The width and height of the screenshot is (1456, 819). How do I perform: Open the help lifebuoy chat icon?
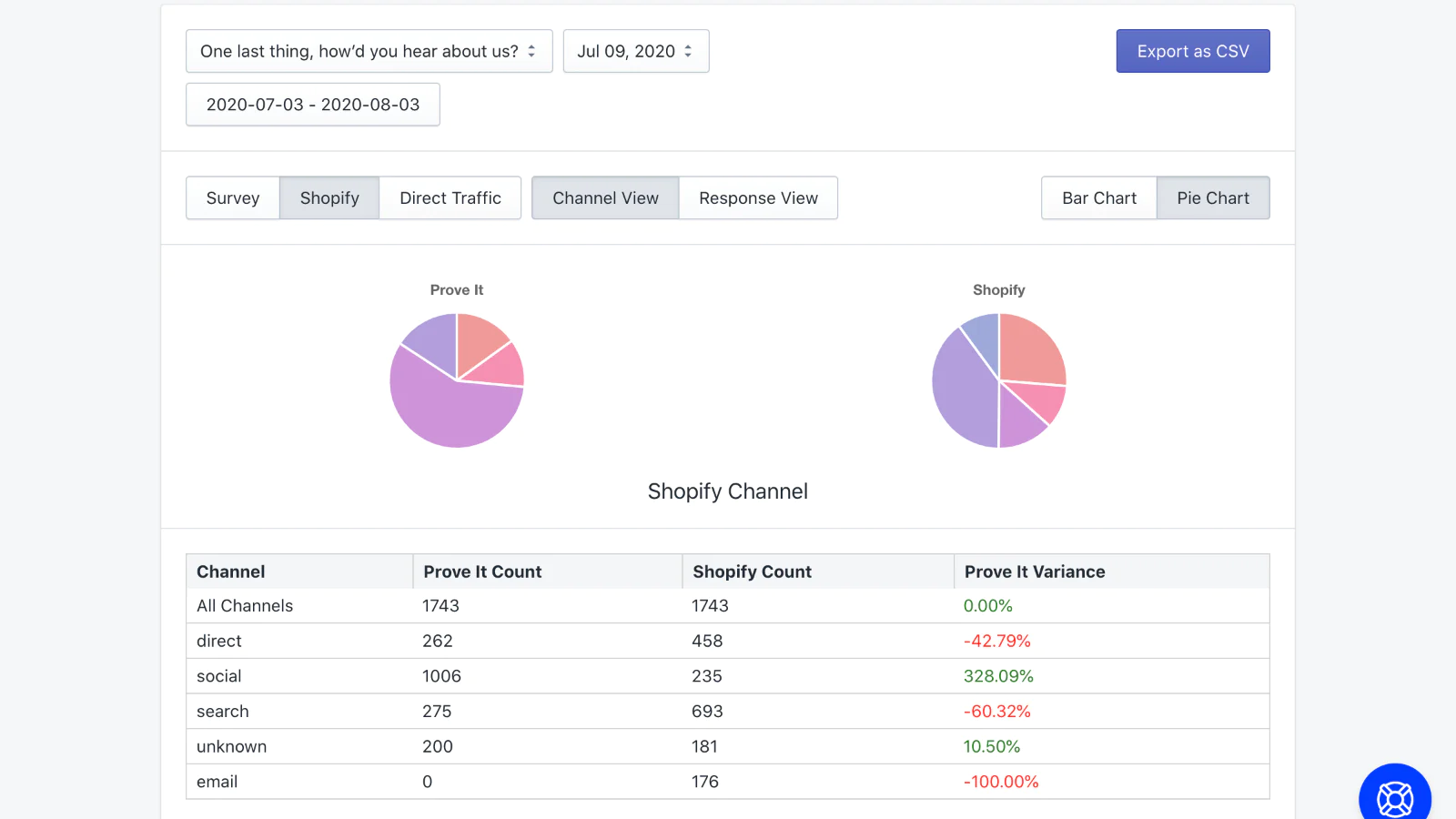(x=1395, y=798)
